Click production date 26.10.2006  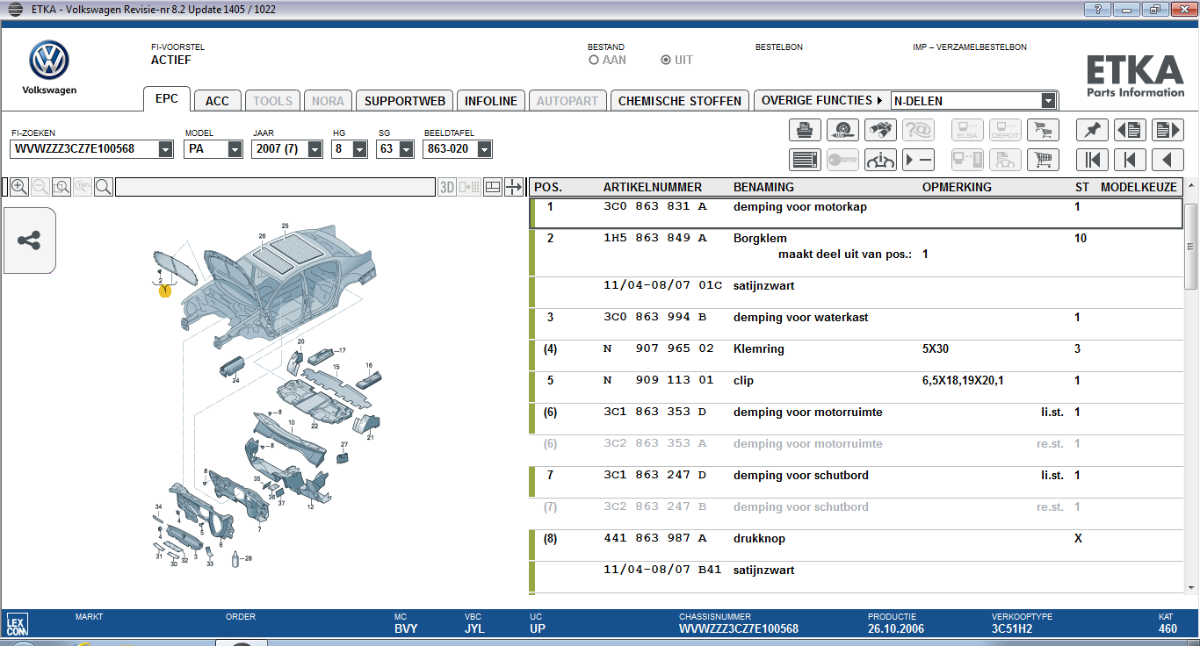[897, 629]
